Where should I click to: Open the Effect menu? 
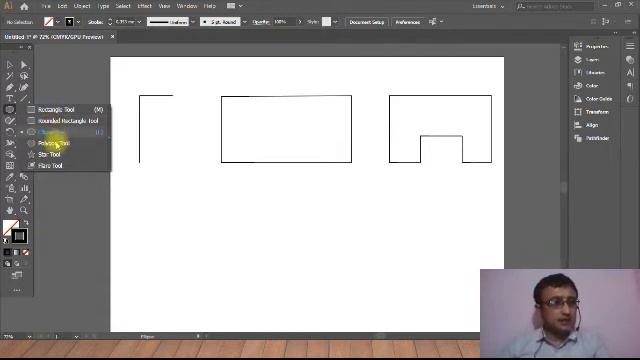click(x=144, y=6)
